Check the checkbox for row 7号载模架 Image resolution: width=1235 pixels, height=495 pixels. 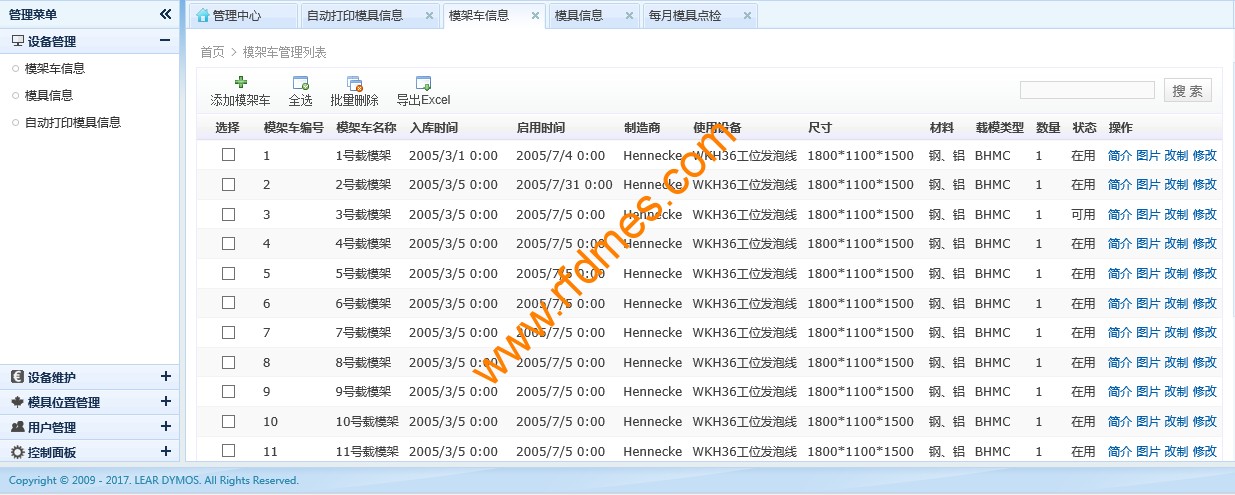[x=228, y=332]
